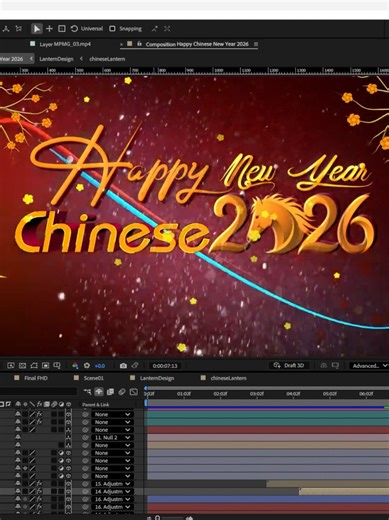Click the snap edge extension icon
This screenshot has height=520, width=389.
point(154,29)
